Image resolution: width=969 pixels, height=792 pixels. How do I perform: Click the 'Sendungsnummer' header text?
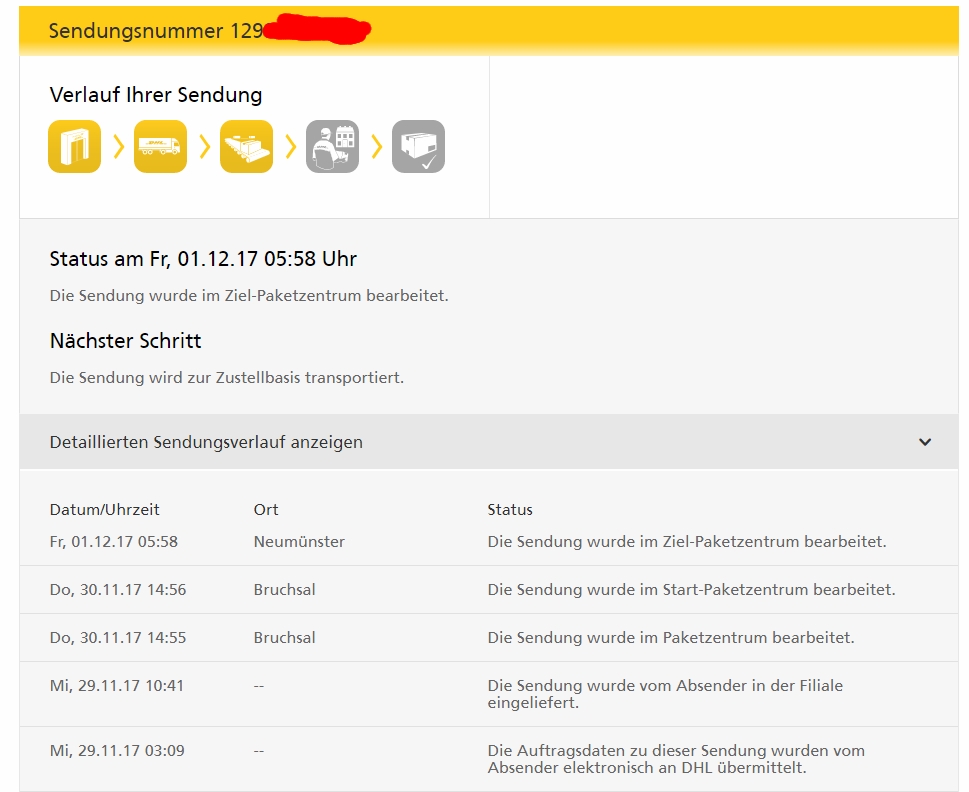pos(136,31)
